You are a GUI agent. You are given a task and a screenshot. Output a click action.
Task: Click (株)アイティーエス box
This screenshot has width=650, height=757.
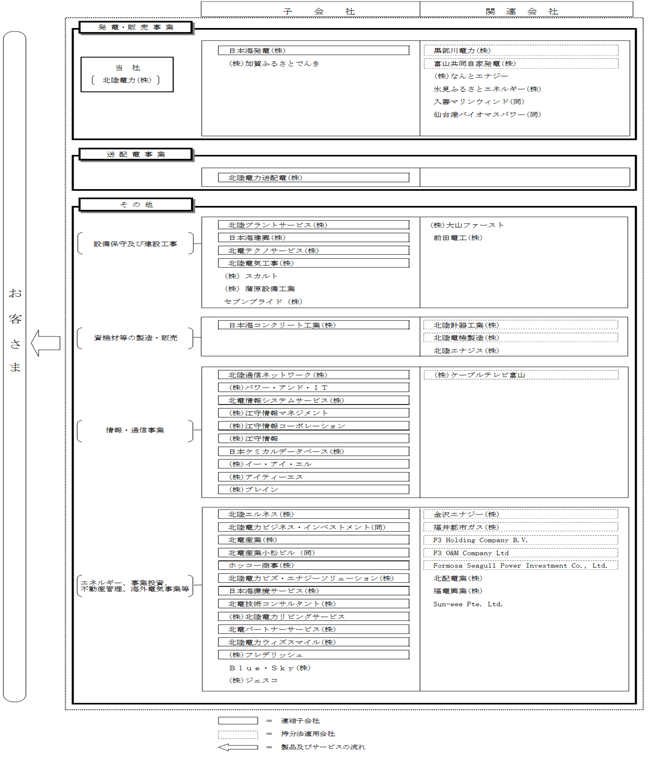click(x=313, y=477)
